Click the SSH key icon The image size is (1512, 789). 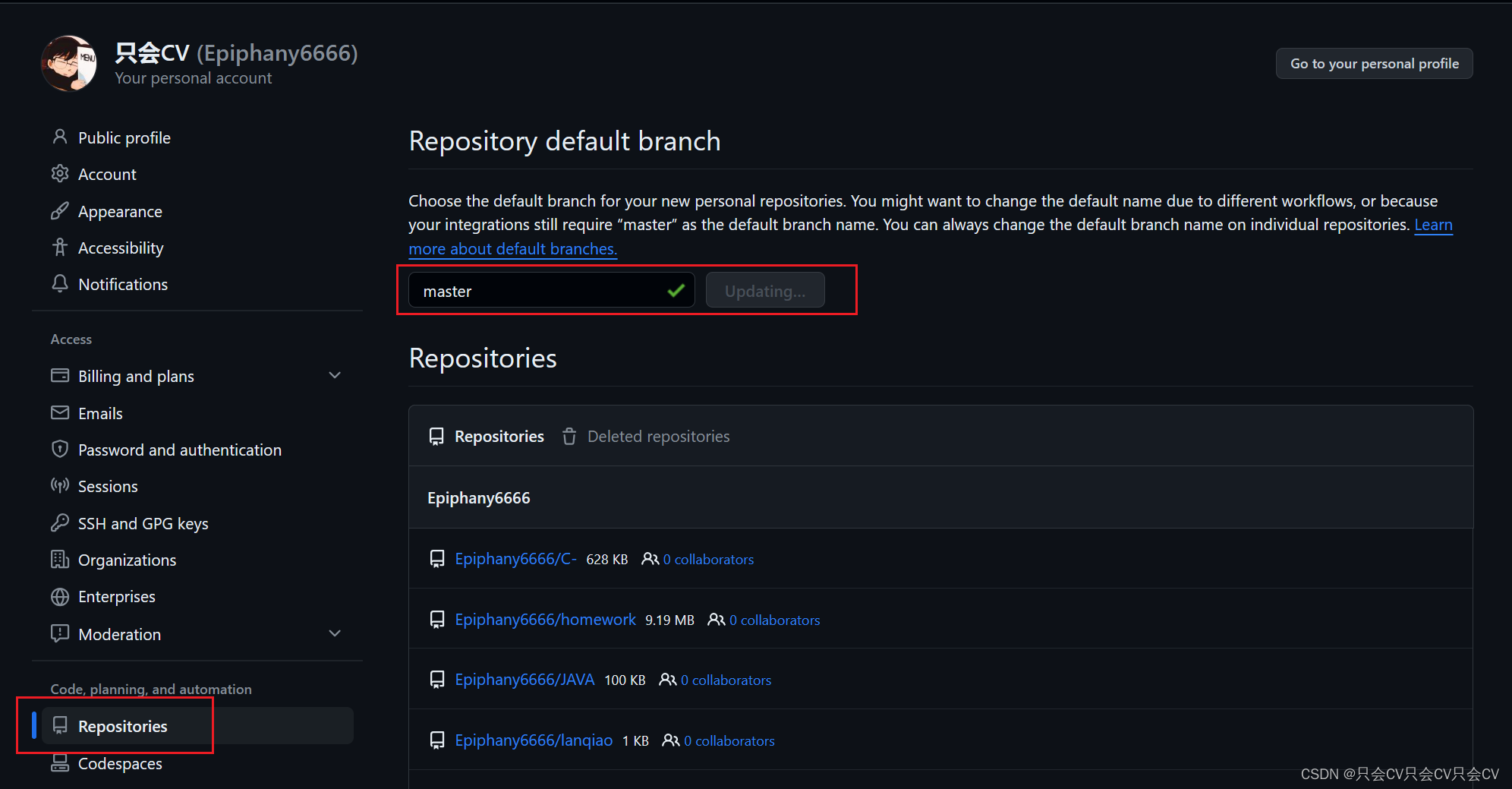click(60, 523)
